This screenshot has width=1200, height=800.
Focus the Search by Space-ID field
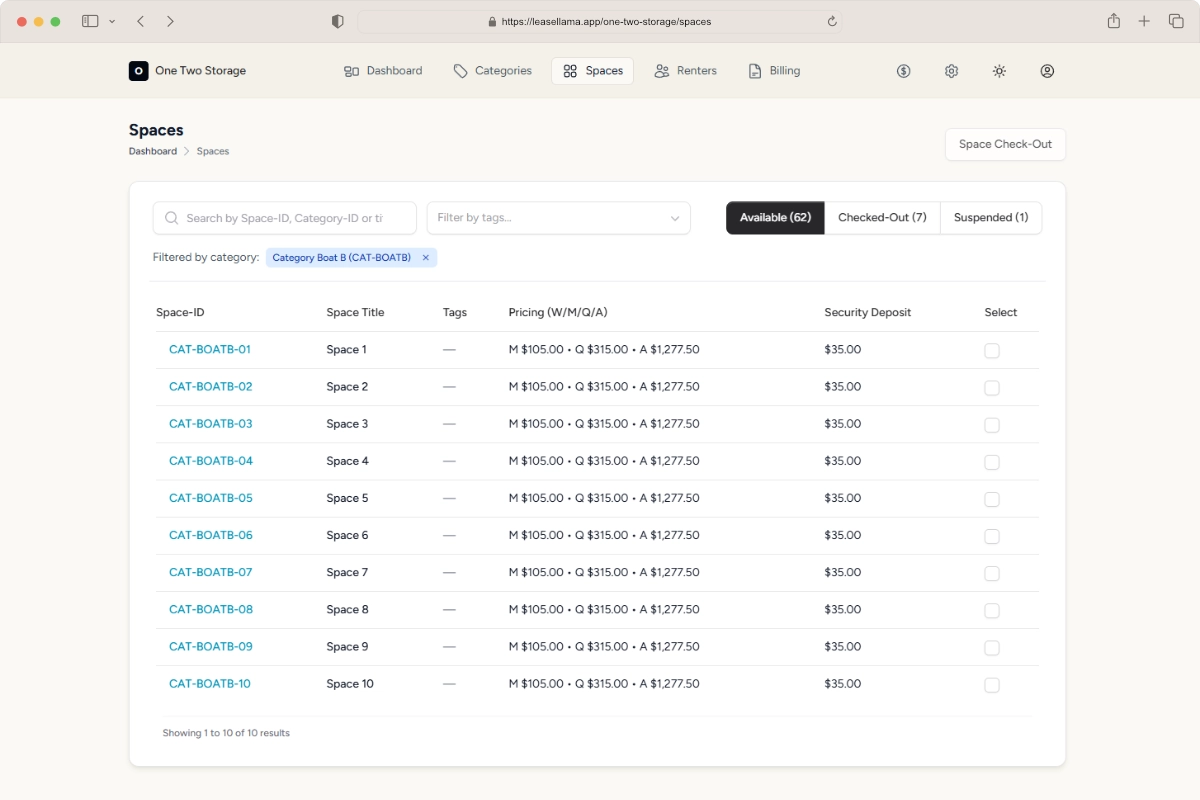tap(285, 218)
